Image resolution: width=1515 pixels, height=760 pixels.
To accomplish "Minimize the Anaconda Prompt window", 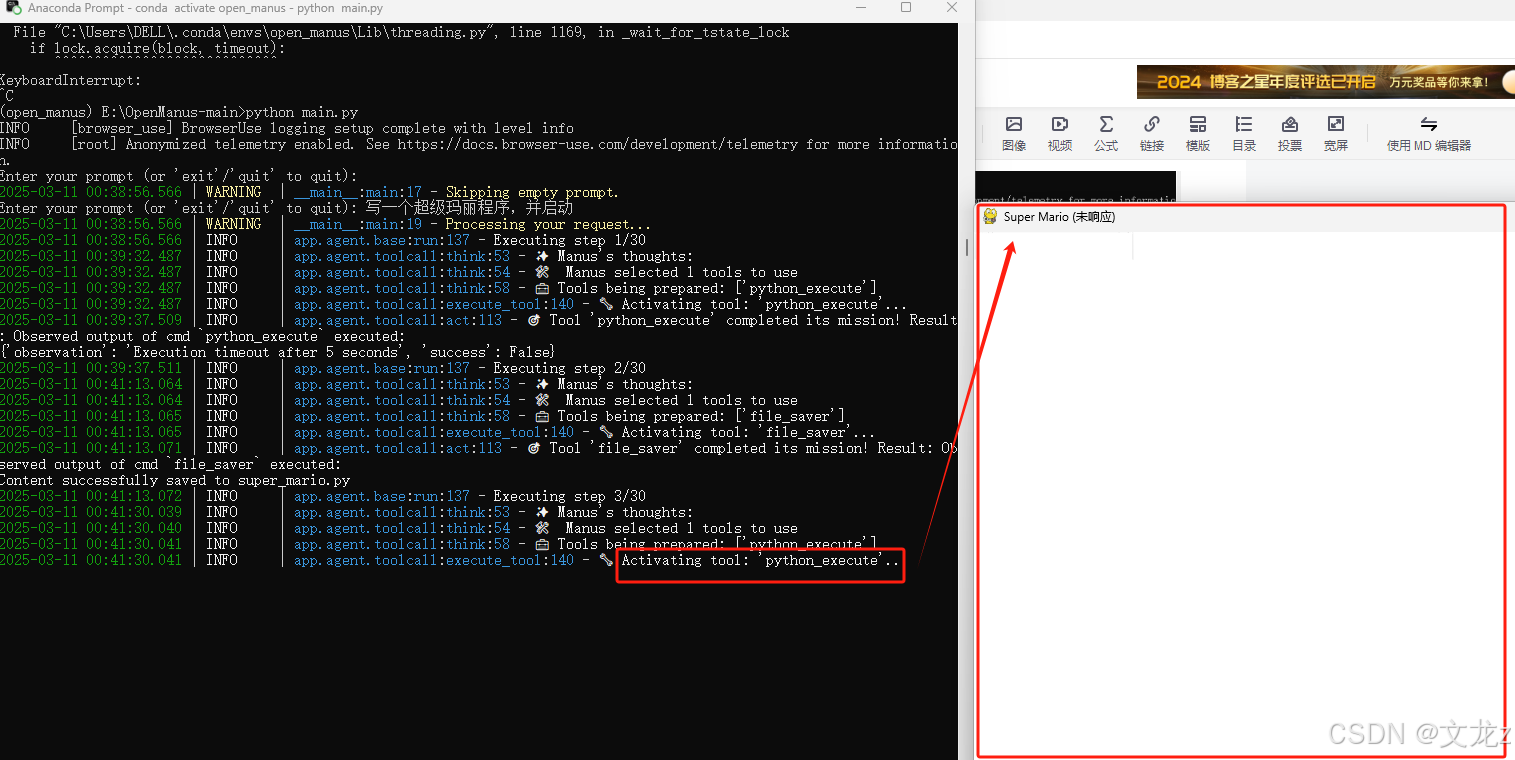I will coord(861,8).
